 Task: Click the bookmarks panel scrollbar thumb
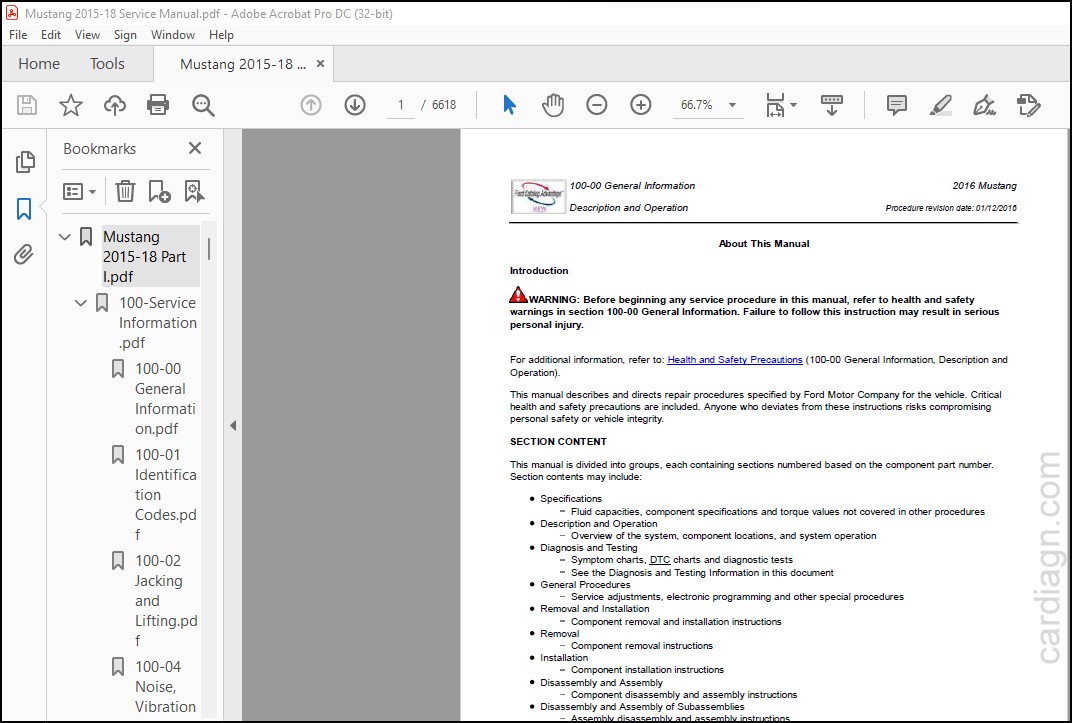(209, 248)
